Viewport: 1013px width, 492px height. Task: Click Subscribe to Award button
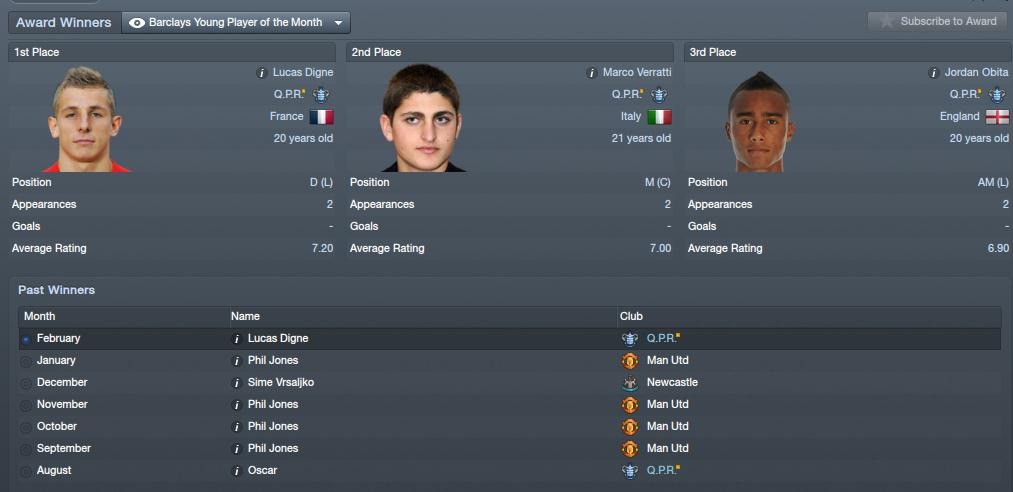[x=937, y=21]
